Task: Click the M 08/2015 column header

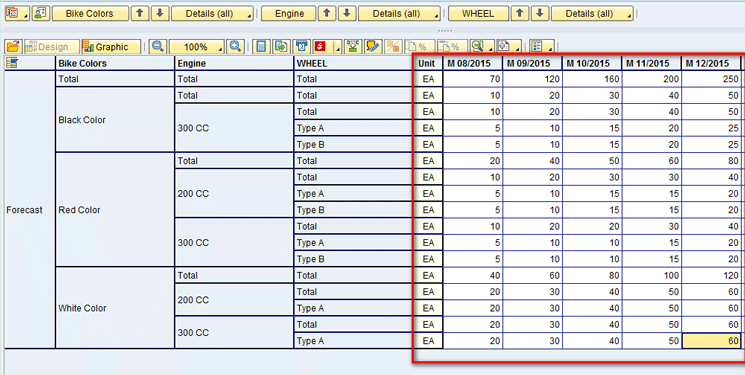Action: 473,63
